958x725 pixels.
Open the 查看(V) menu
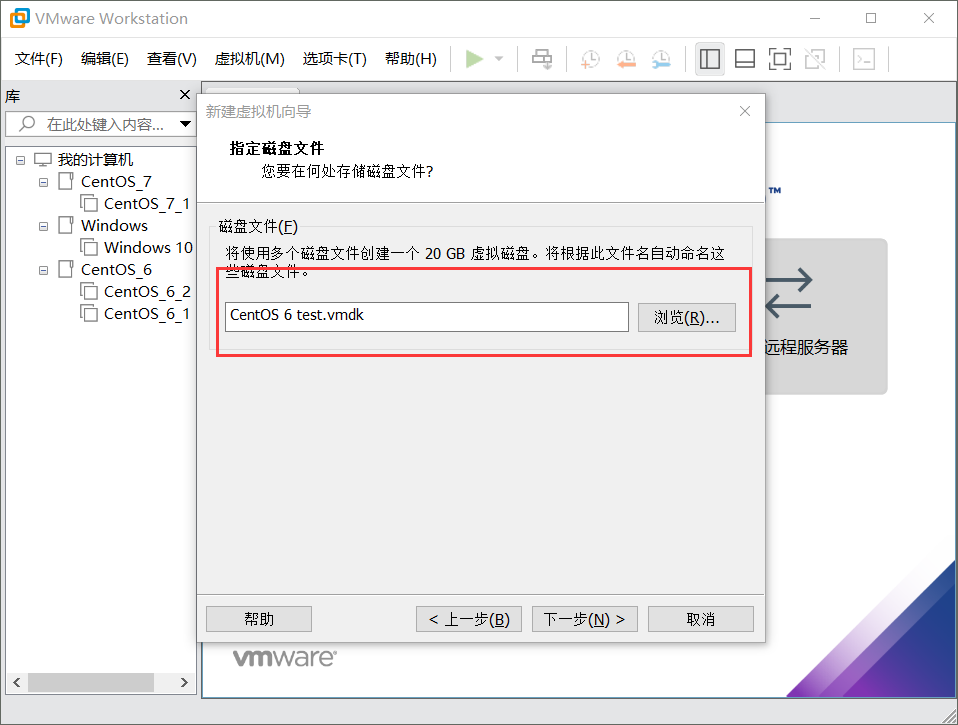pos(172,59)
